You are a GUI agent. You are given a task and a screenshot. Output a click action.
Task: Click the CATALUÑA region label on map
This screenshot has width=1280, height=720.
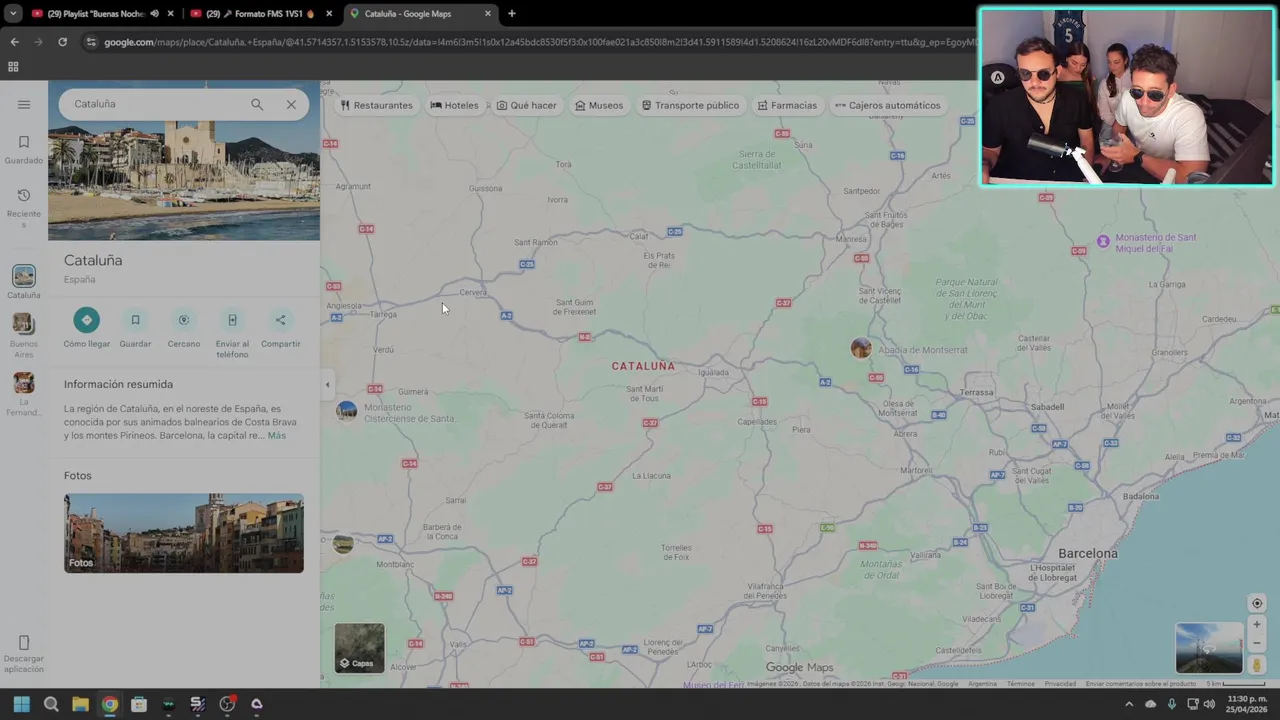pyautogui.click(x=643, y=366)
